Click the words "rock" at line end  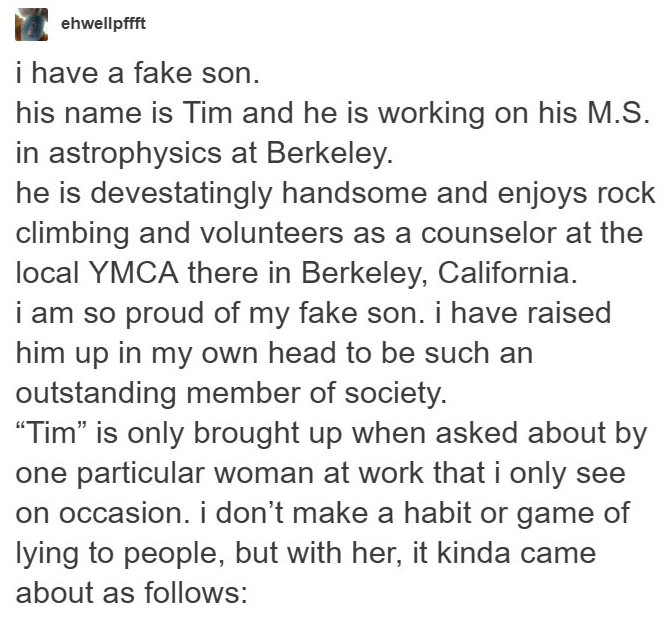[x=621, y=192]
